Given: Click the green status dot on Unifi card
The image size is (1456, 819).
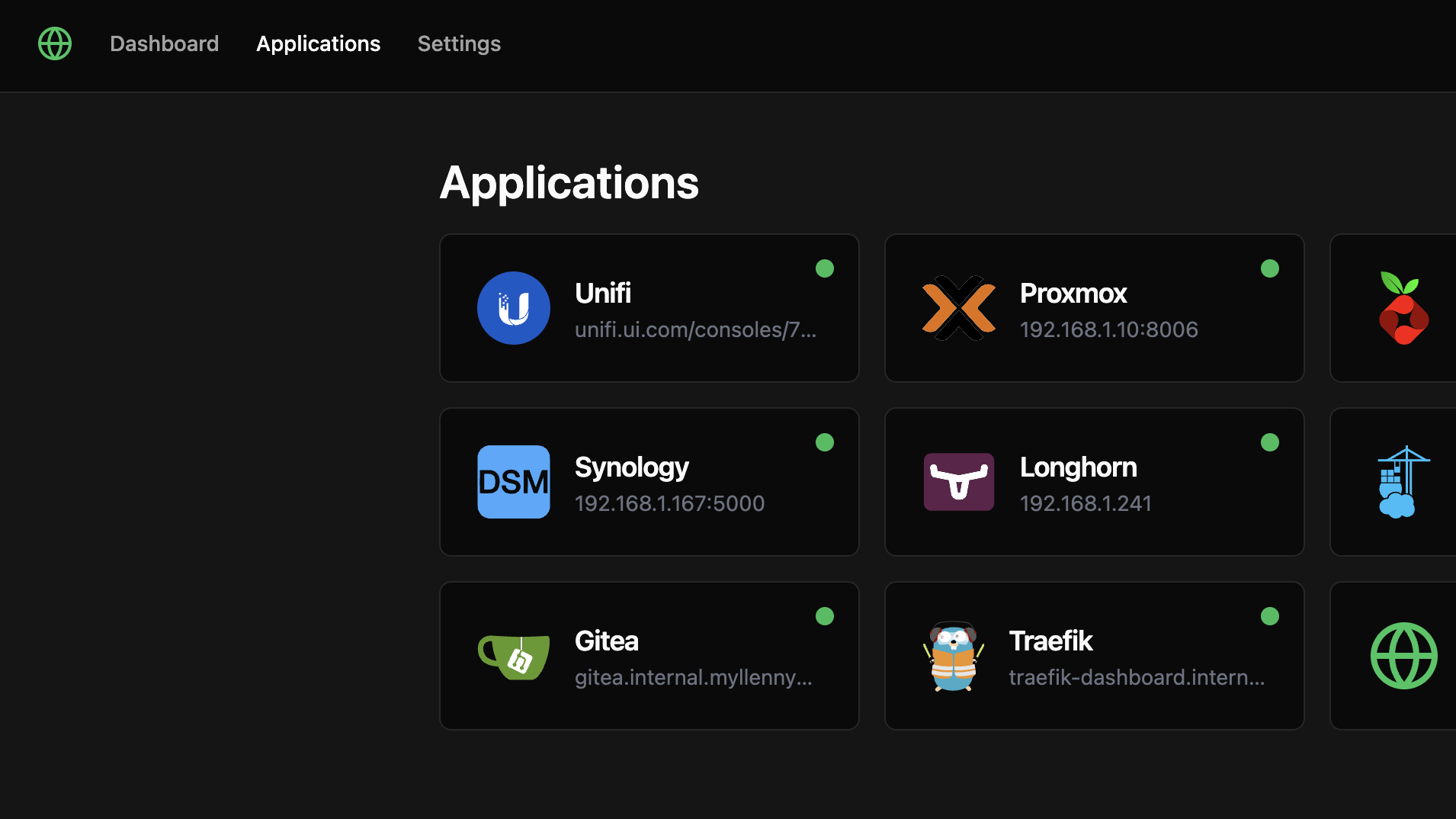Looking at the screenshot, I should [x=824, y=268].
